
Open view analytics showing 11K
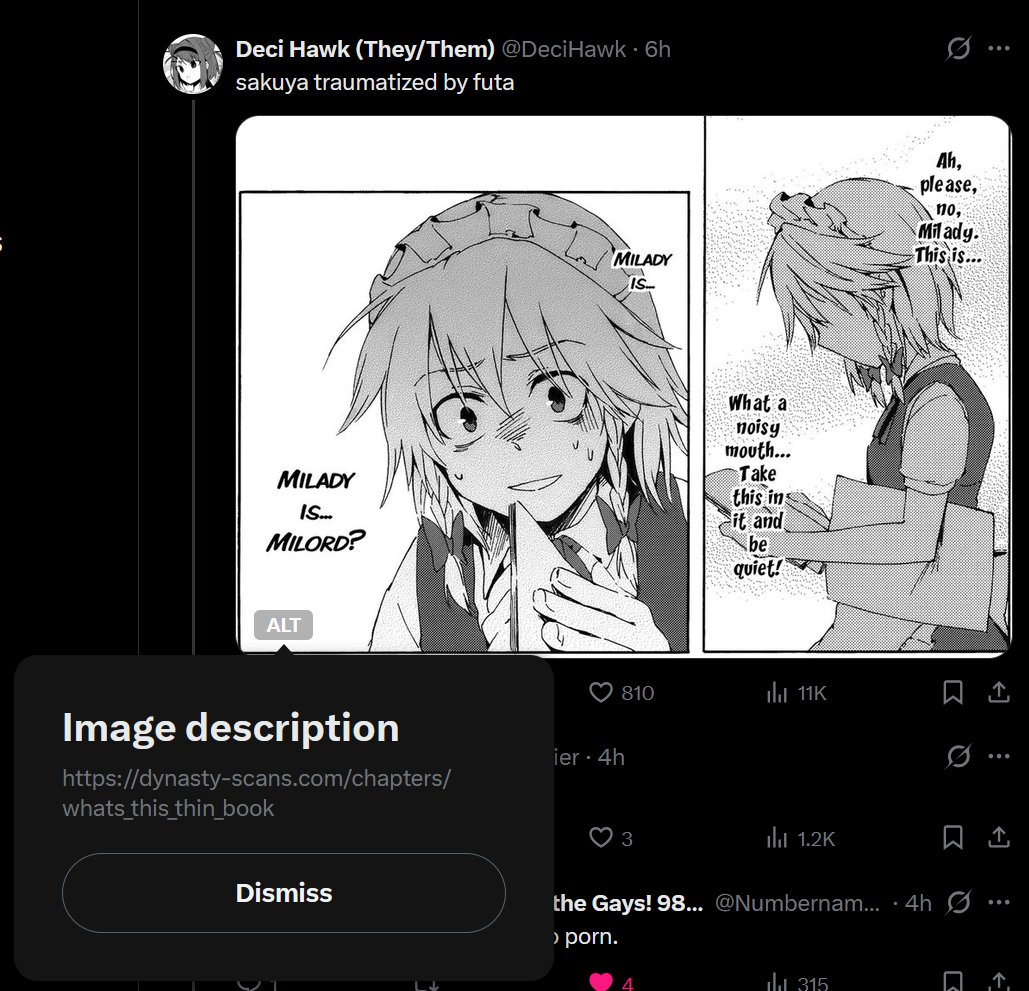[x=796, y=692]
